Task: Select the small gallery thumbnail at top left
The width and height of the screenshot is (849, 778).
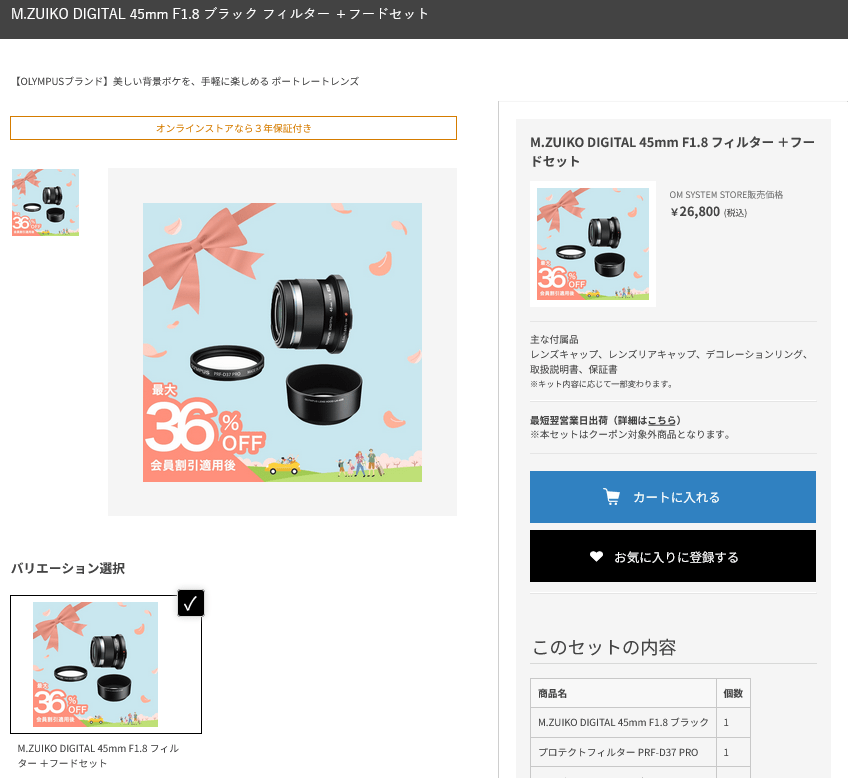Action: click(45, 202)
